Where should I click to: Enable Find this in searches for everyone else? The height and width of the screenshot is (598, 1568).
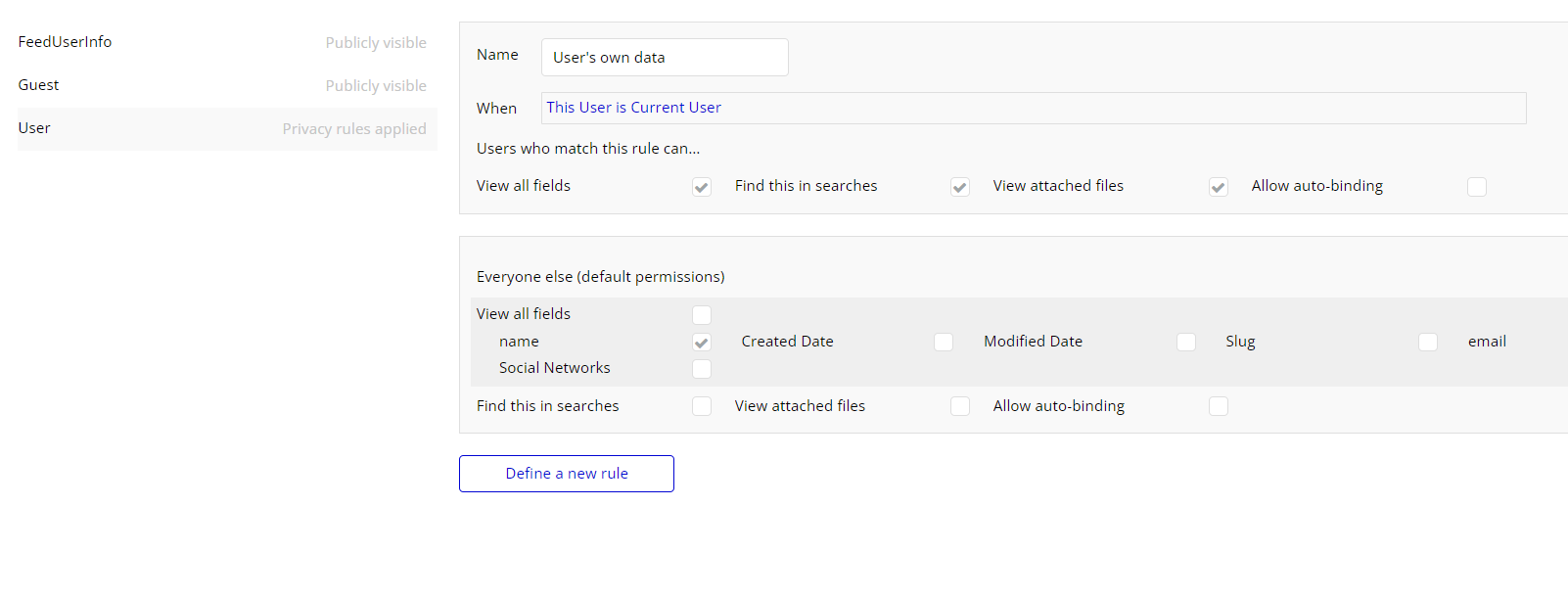click(x=702, y=406)
